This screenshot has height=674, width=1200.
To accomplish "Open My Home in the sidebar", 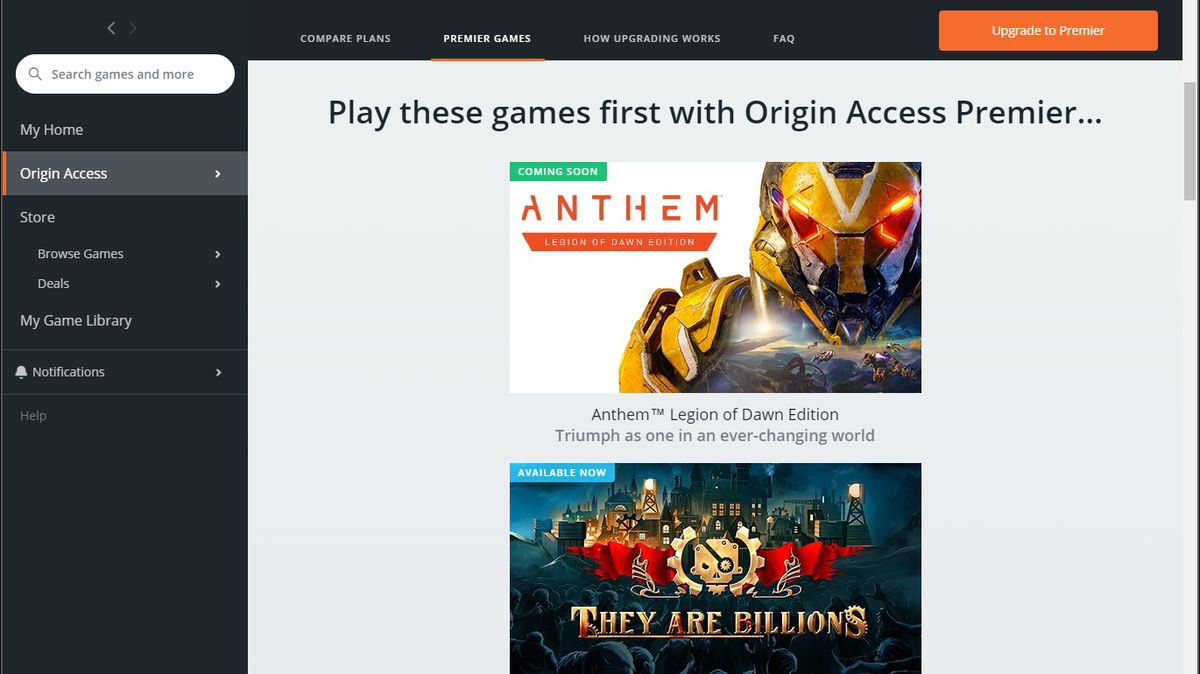I will click(51, 130).
